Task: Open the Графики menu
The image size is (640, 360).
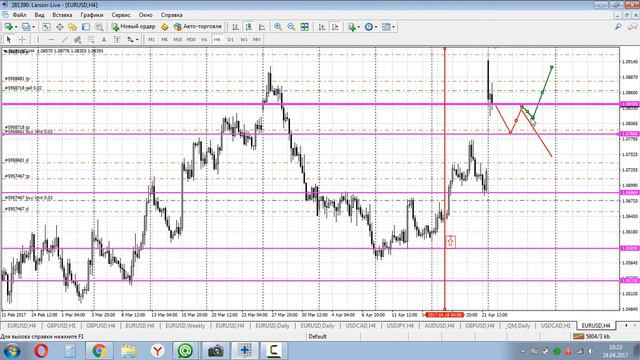Action: tap(91, 15)
